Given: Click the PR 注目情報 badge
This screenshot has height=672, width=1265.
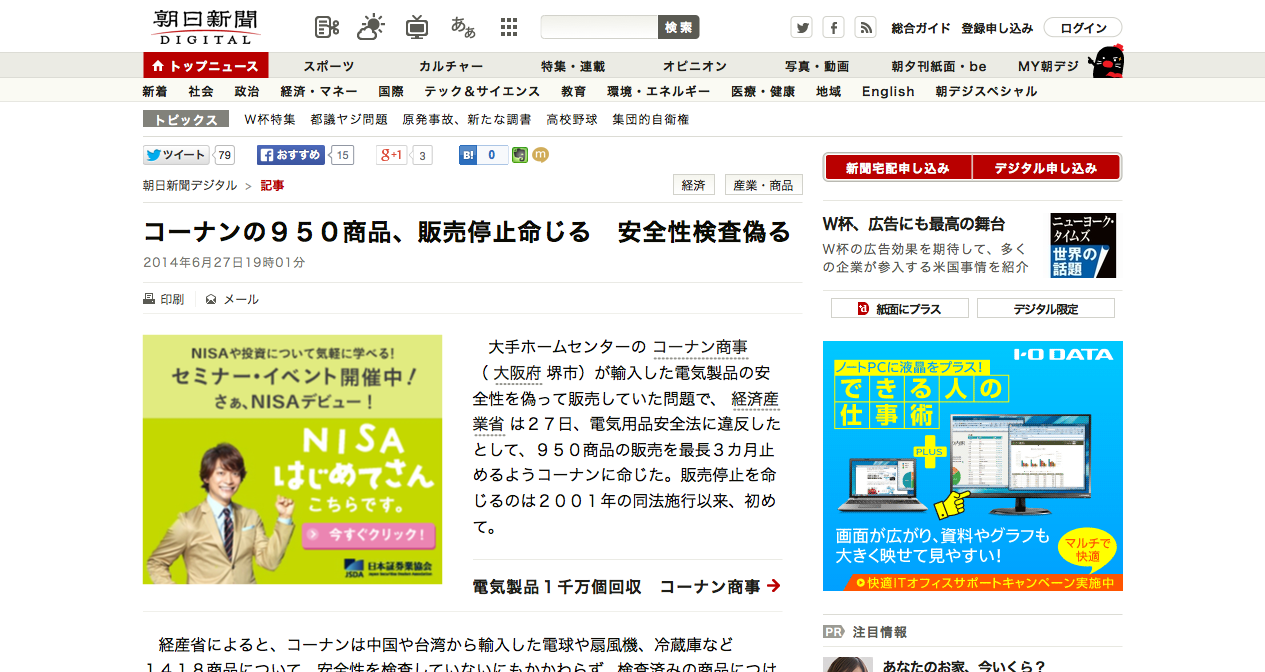Looking at the screenshot, I should 865,632.
